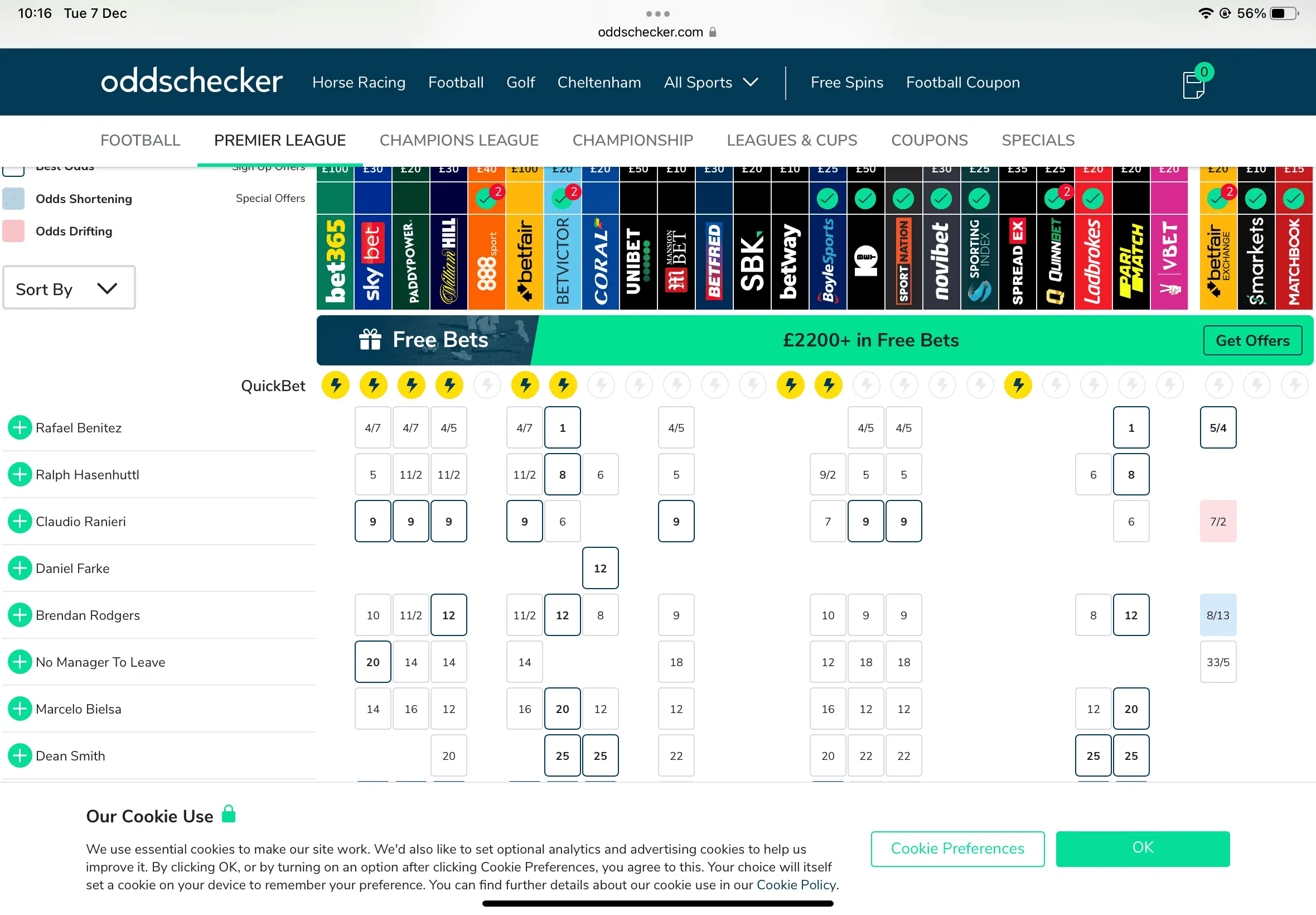Add Claudio Ranieri with green plus icon
1316x915 pixels.
20,521
